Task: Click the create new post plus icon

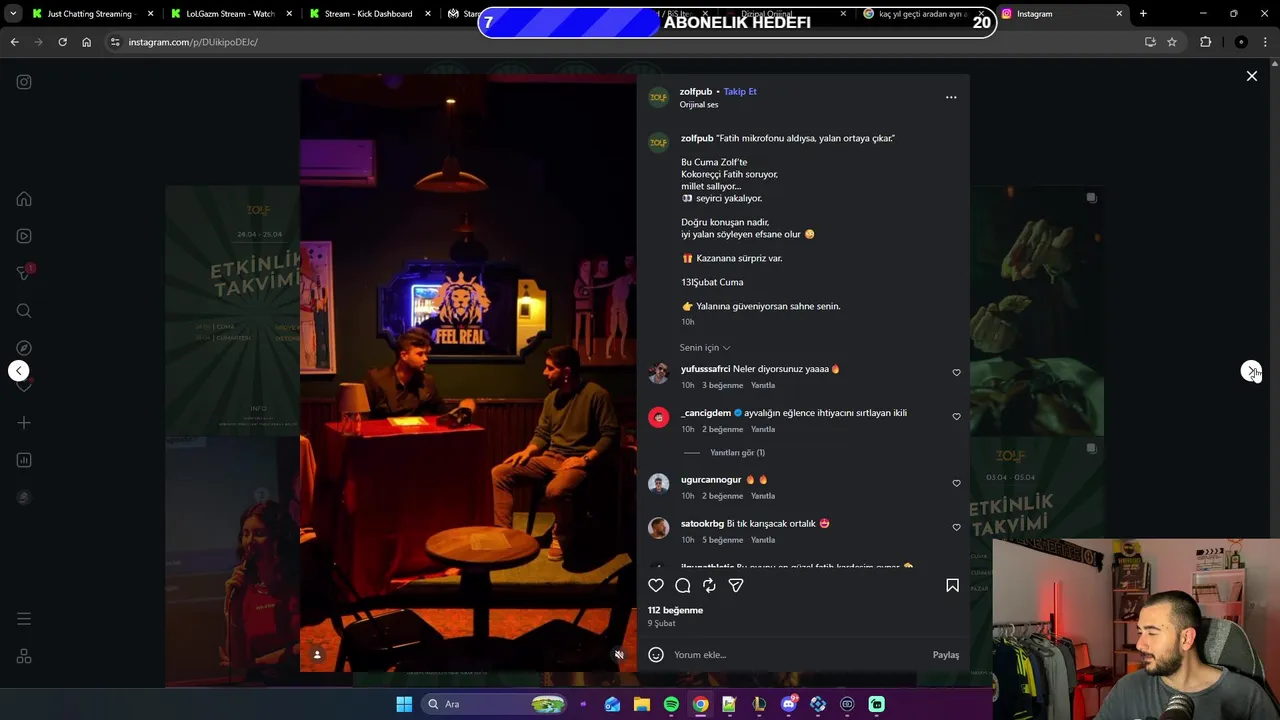Action: point(24,423)
